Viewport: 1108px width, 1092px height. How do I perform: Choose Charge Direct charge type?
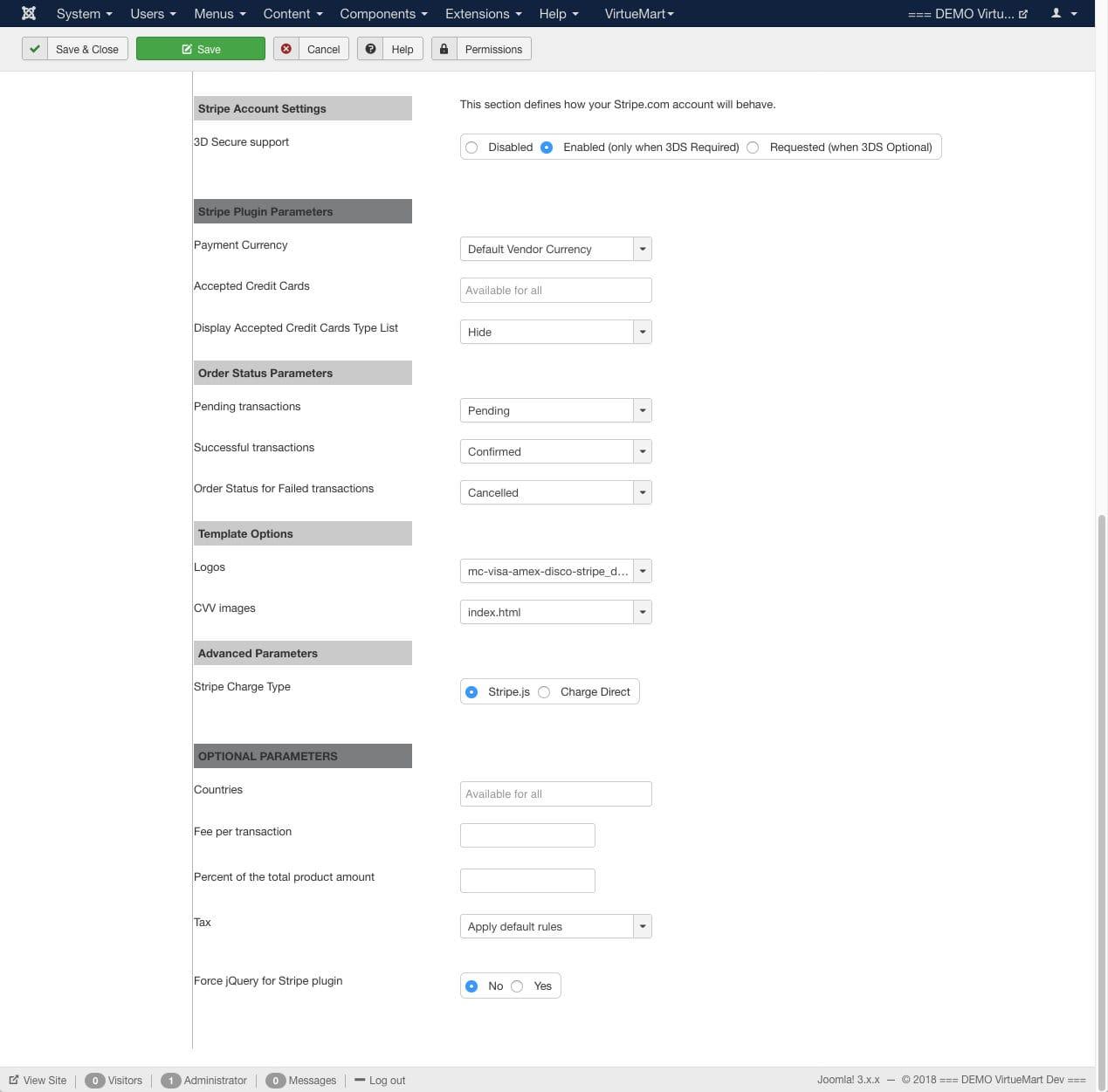544,692
